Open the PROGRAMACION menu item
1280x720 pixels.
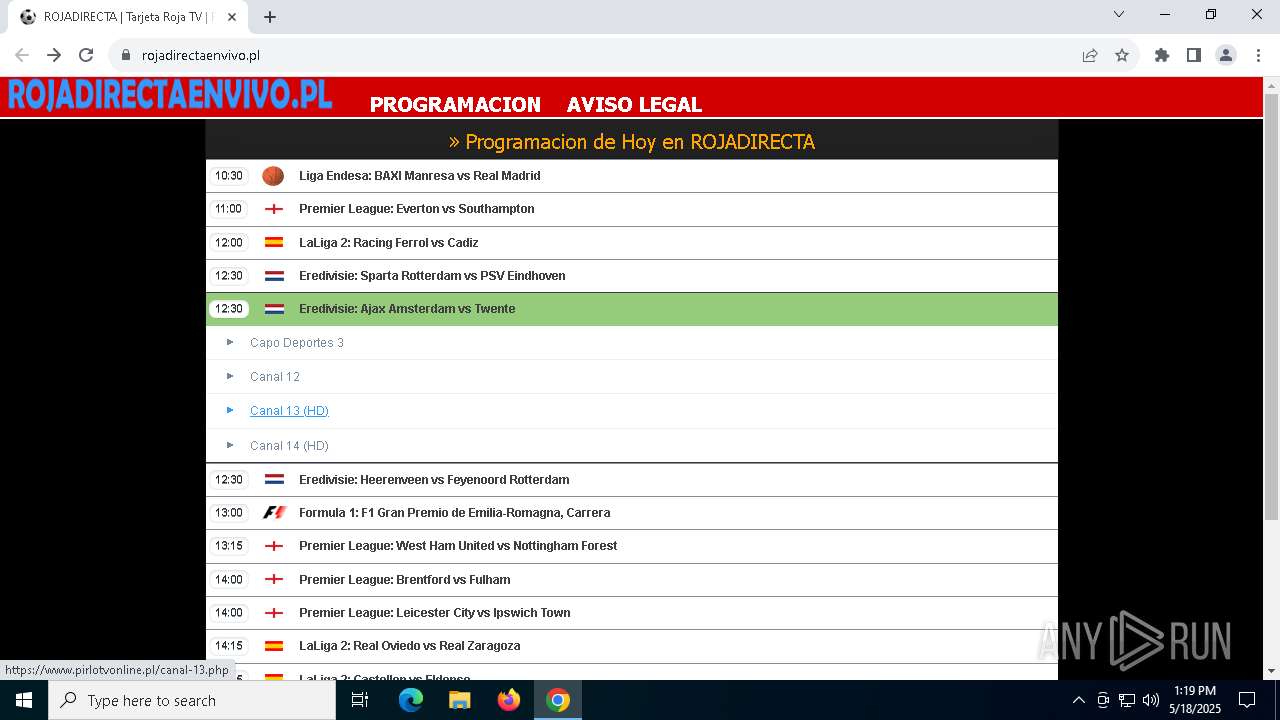coord(455,104)
